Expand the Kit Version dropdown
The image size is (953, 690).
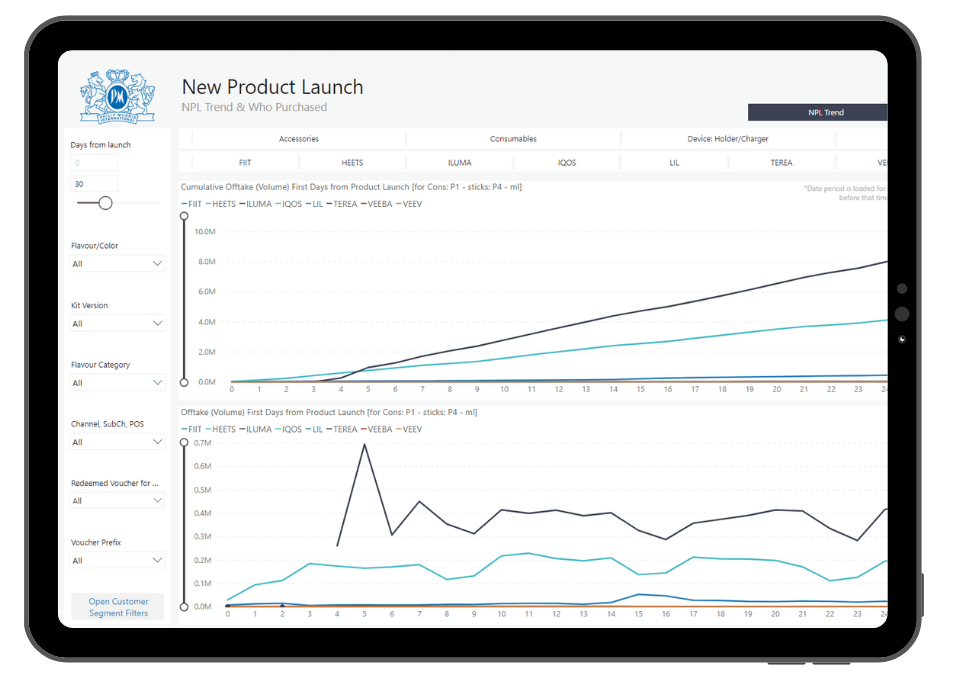pyautogui.click(x=117, y=324)
